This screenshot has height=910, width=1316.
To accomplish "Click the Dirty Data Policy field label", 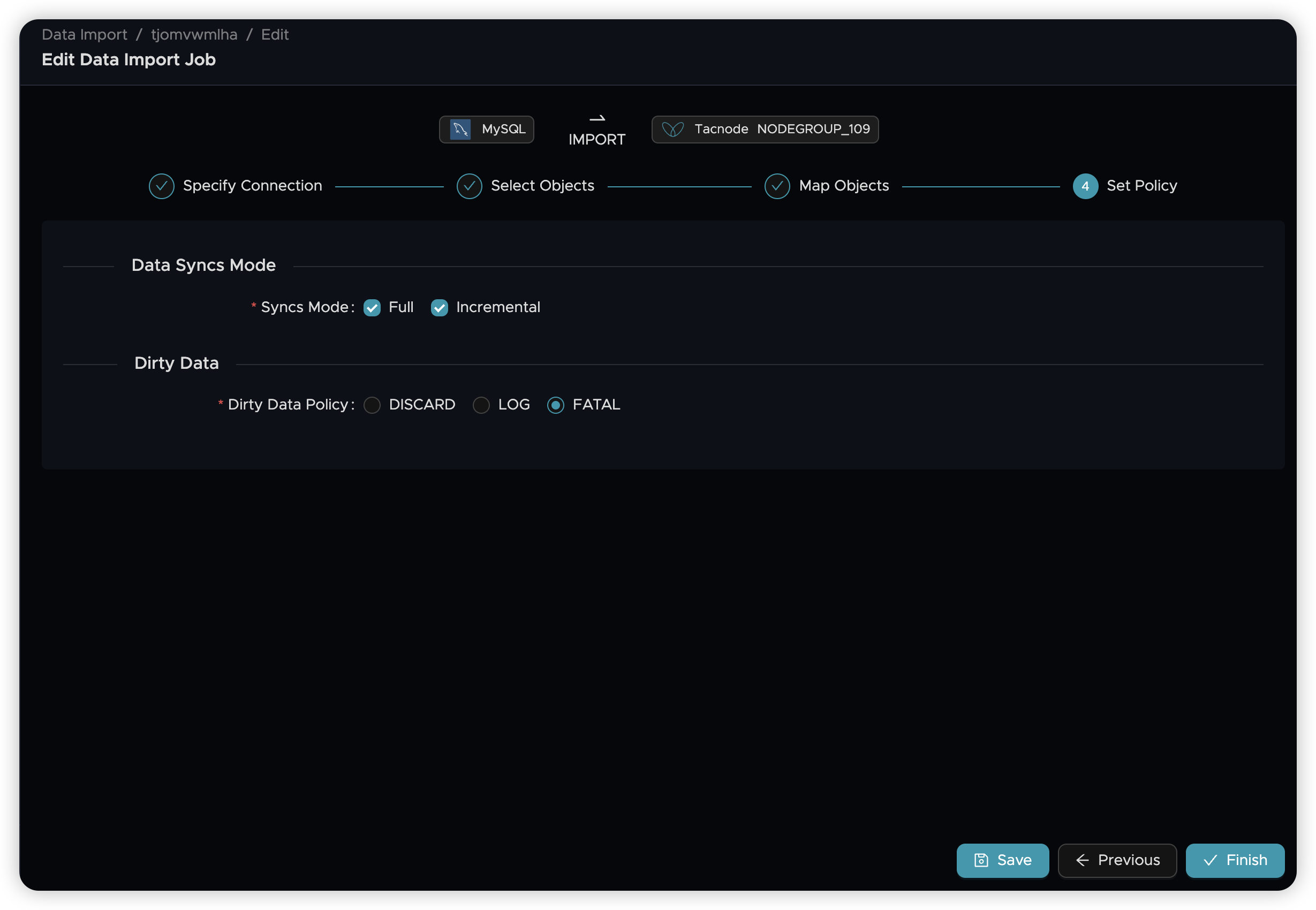I will click(x=288, y=405).
